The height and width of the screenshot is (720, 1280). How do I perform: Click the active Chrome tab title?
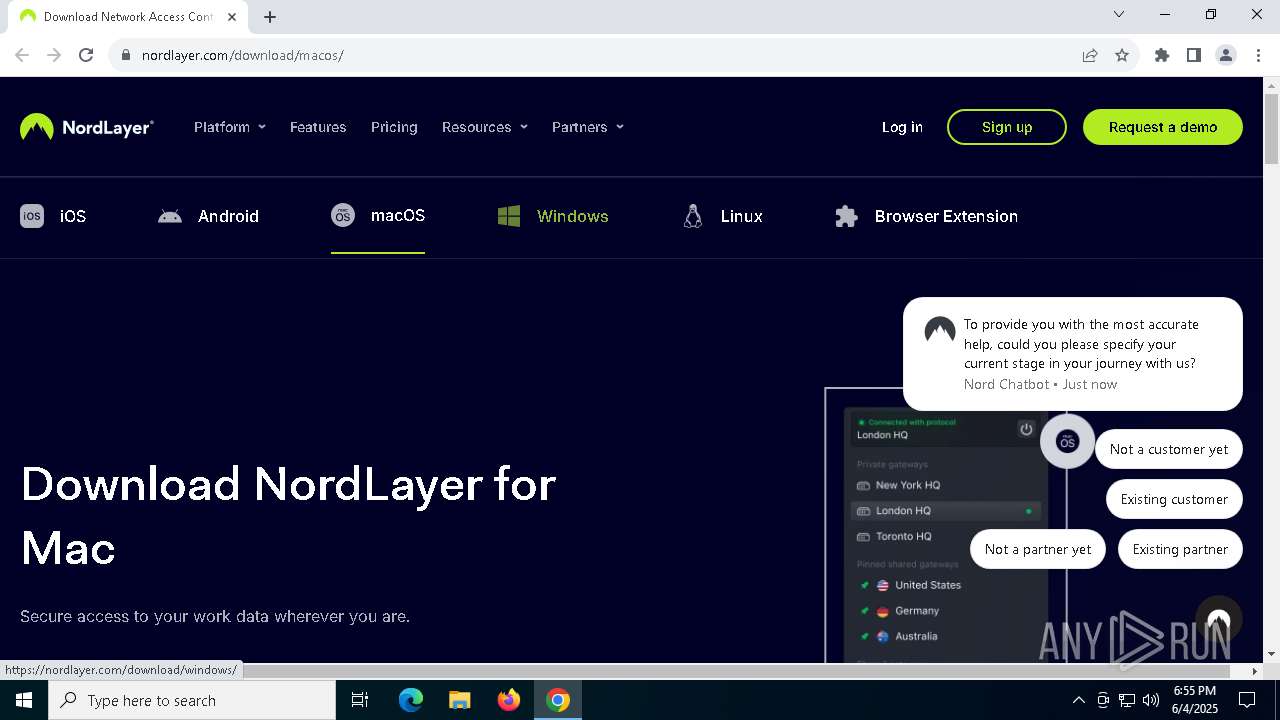coord(128,16)
